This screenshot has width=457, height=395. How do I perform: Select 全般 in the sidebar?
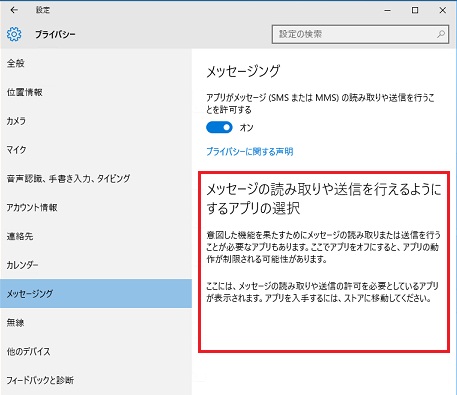[x=96, y=63]
